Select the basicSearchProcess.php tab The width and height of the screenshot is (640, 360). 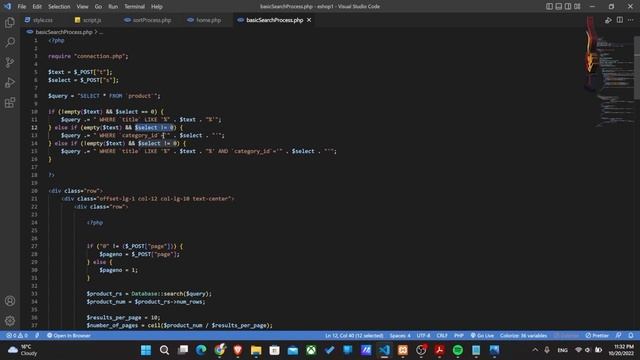coord(274,20)
